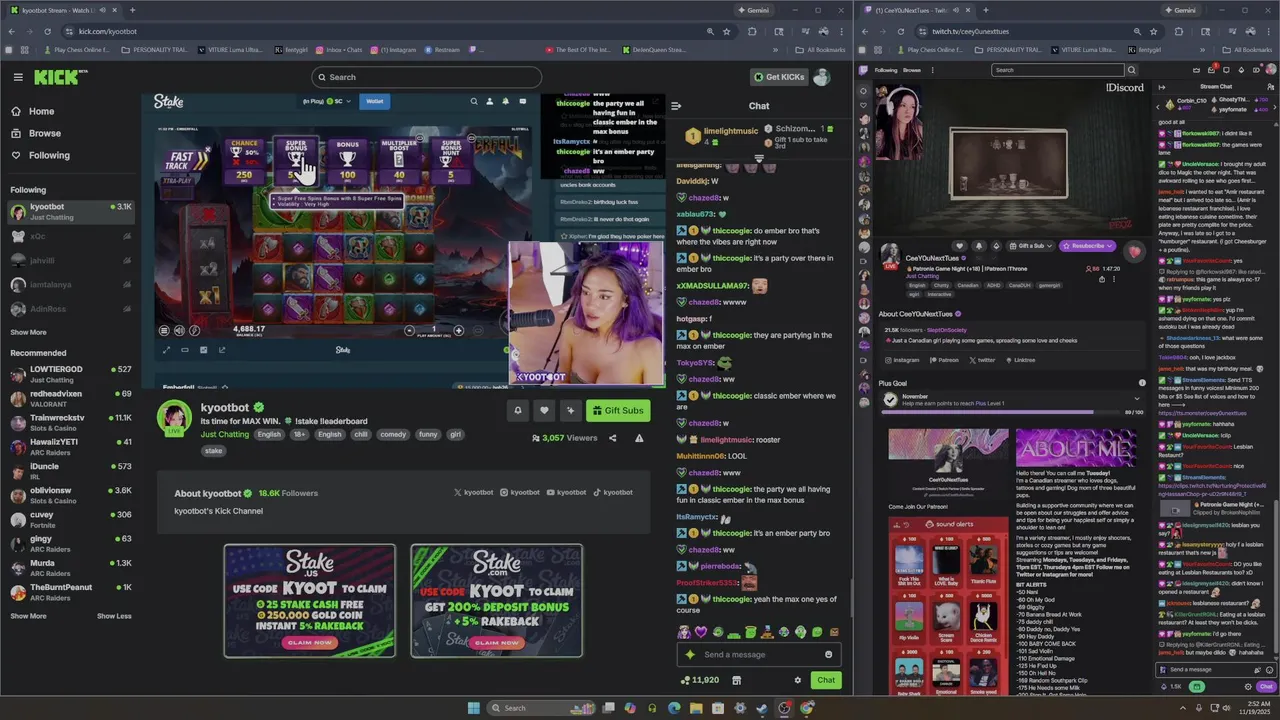The height and width of the screenshot is (720, 1280).
Task: Open Twitch chat settings gear
Action: [x=1248, y=687]
